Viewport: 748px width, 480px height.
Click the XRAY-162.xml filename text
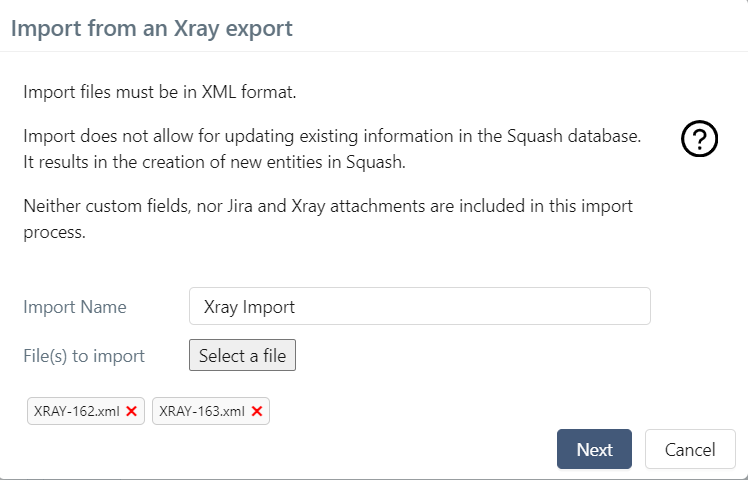(76, 411)
